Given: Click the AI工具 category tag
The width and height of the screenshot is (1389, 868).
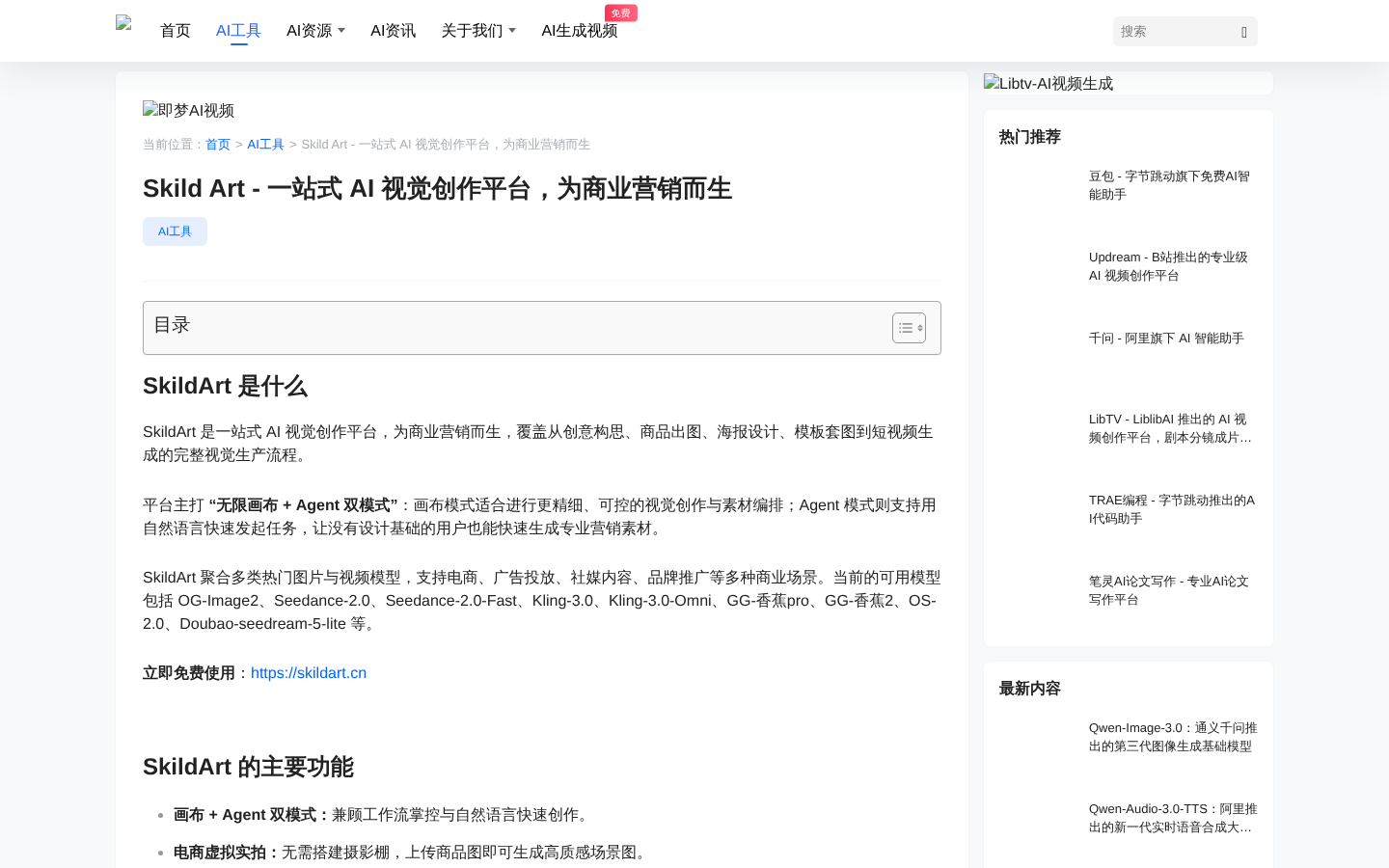Looking at the screenshot, I should (175, 231).
